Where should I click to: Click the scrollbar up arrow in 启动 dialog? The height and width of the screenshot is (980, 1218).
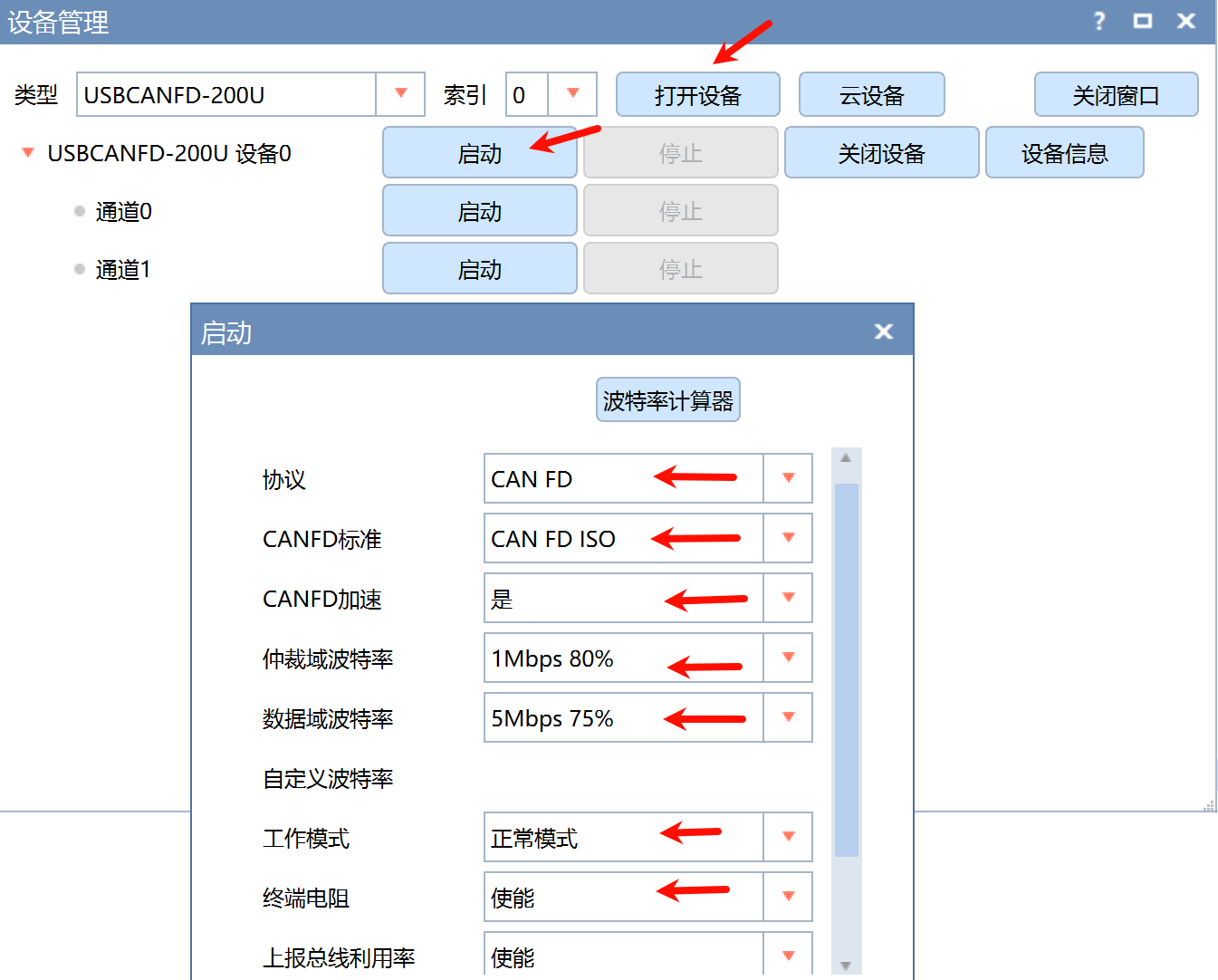coord(846,458)
